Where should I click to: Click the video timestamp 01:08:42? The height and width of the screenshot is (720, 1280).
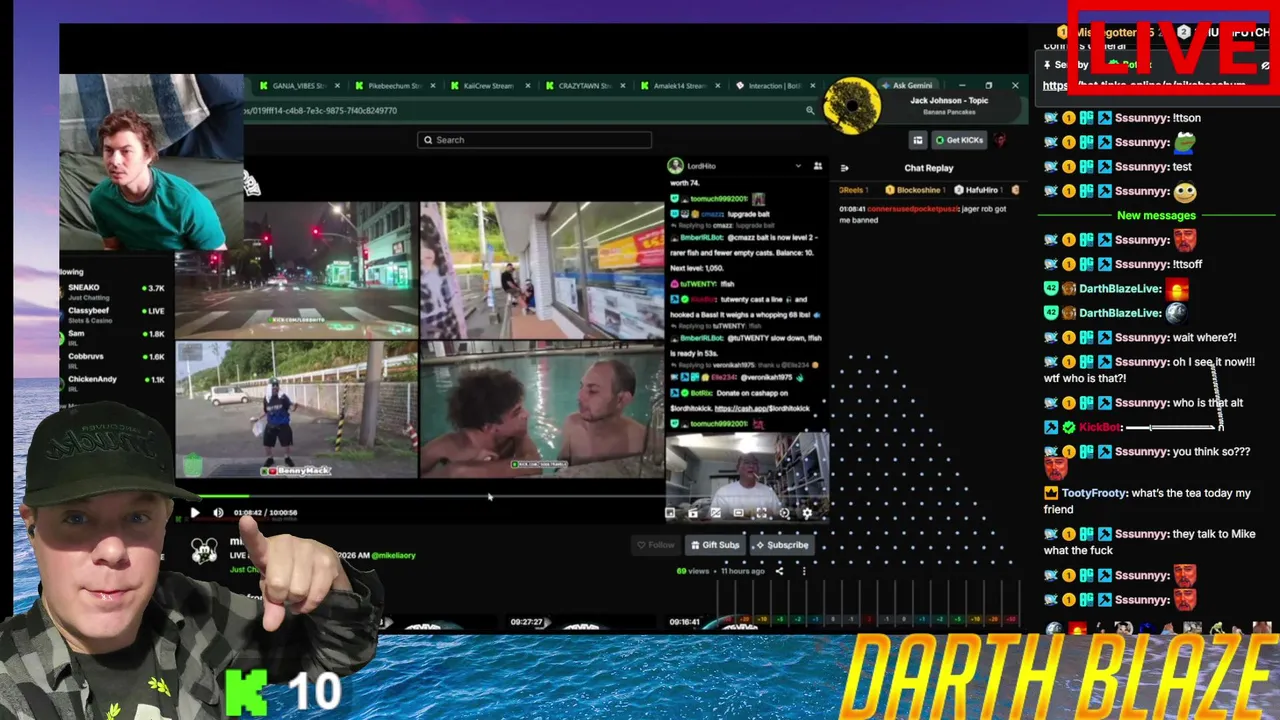tap(247, 513)
